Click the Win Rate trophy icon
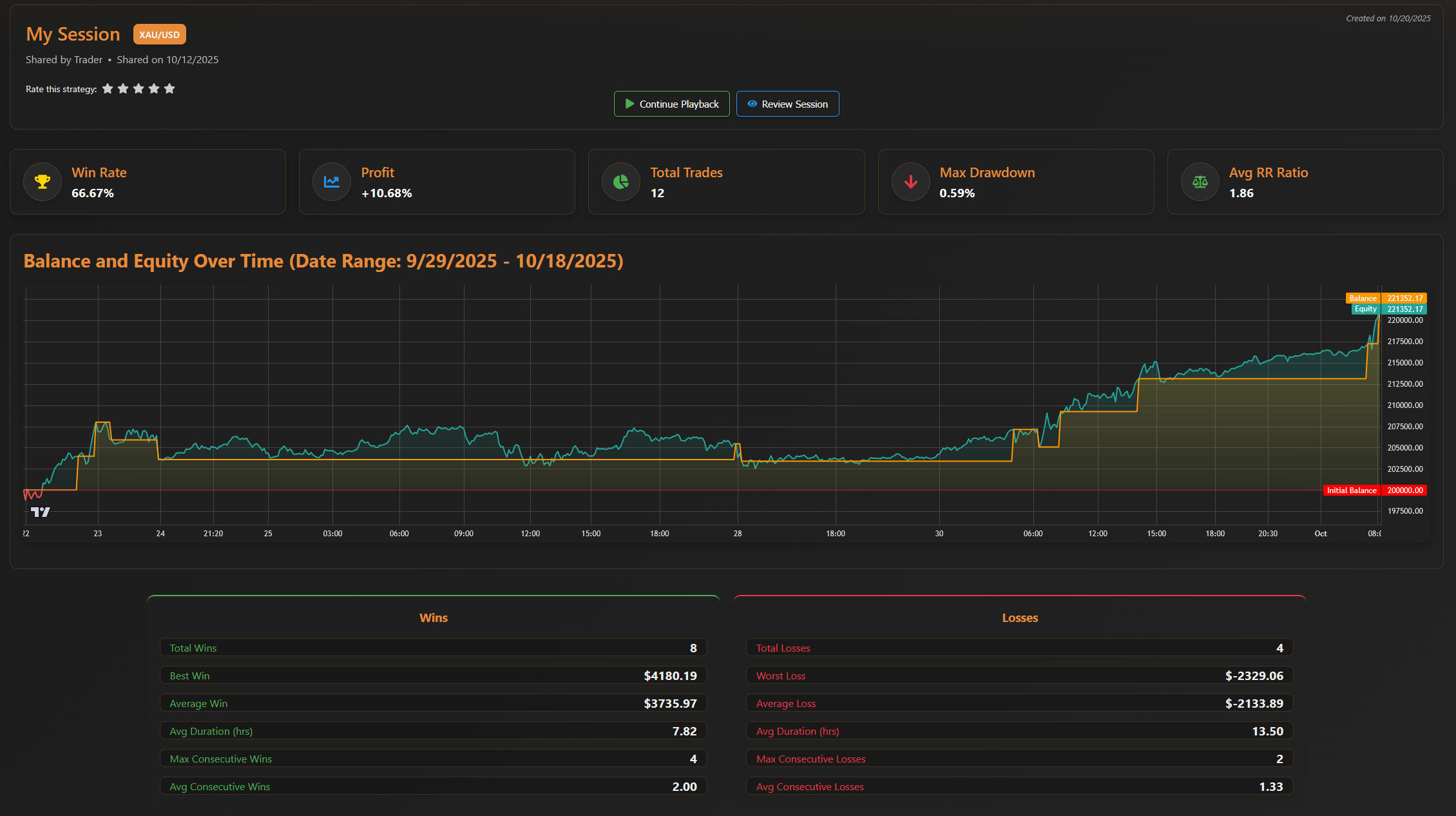 (42, 182)
